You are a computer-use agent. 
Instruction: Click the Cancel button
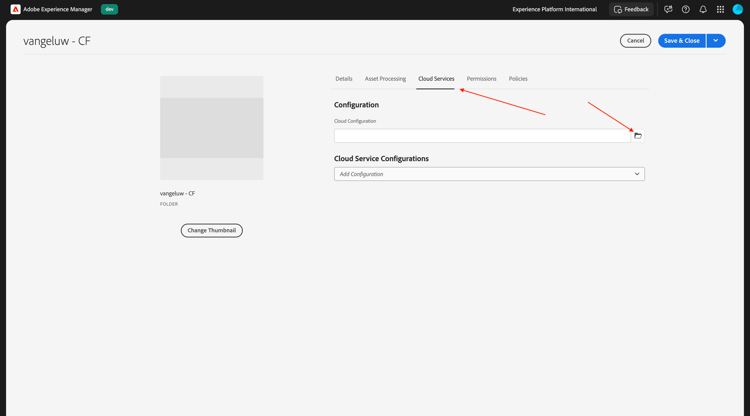point(635,41)
